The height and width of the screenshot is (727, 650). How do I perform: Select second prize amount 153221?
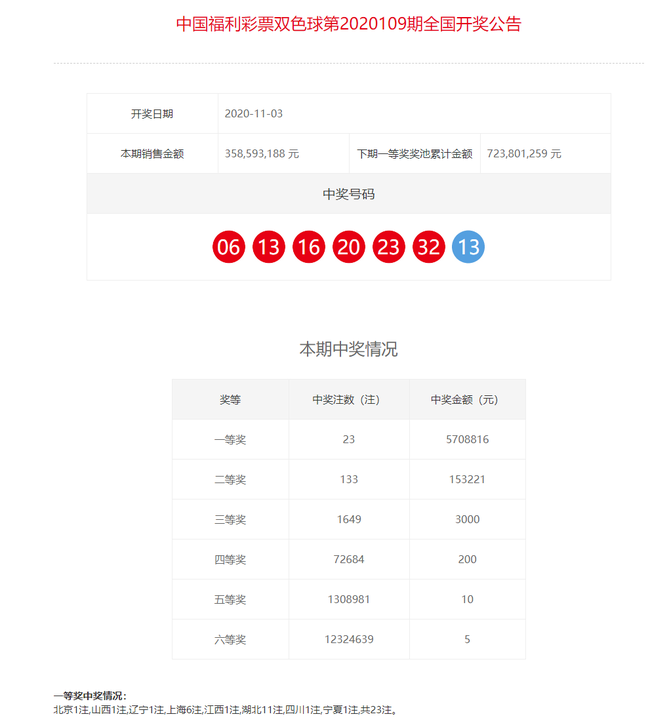tap(467, 479)
